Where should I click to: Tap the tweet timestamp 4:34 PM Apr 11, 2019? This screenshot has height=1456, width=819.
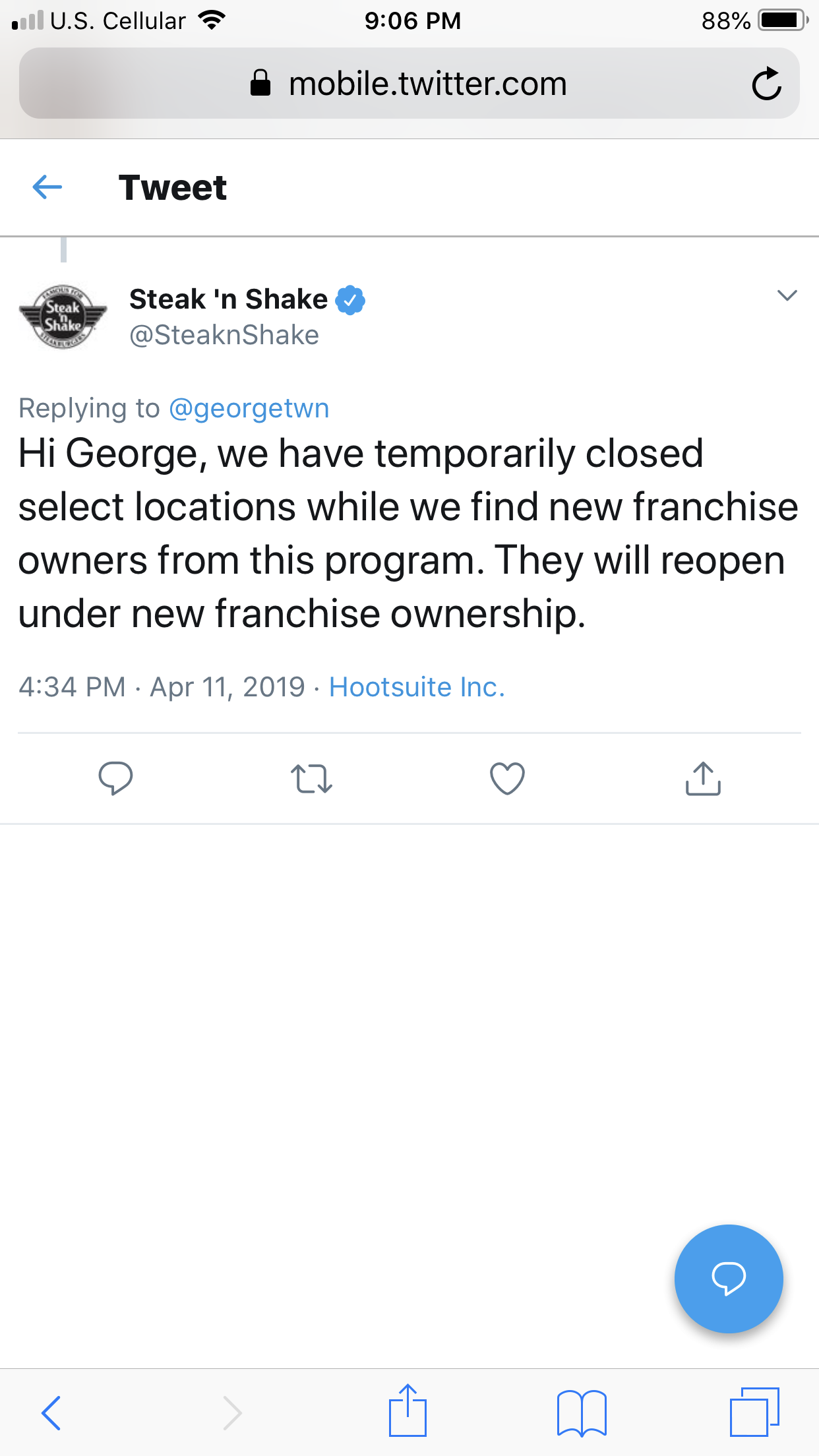click(162, 687)
